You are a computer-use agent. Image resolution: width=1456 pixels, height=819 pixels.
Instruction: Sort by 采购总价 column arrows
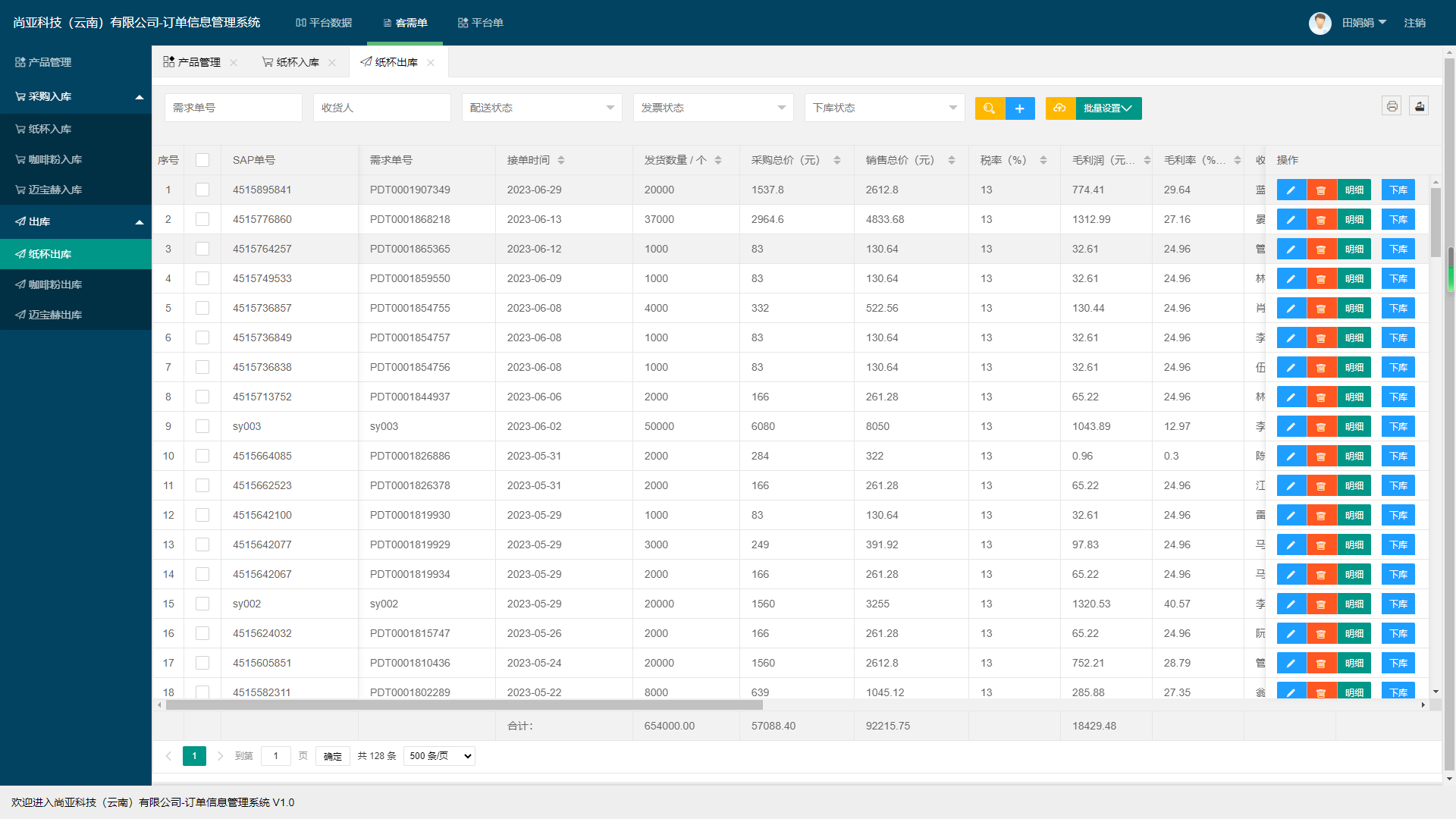[x=837, y=160]
